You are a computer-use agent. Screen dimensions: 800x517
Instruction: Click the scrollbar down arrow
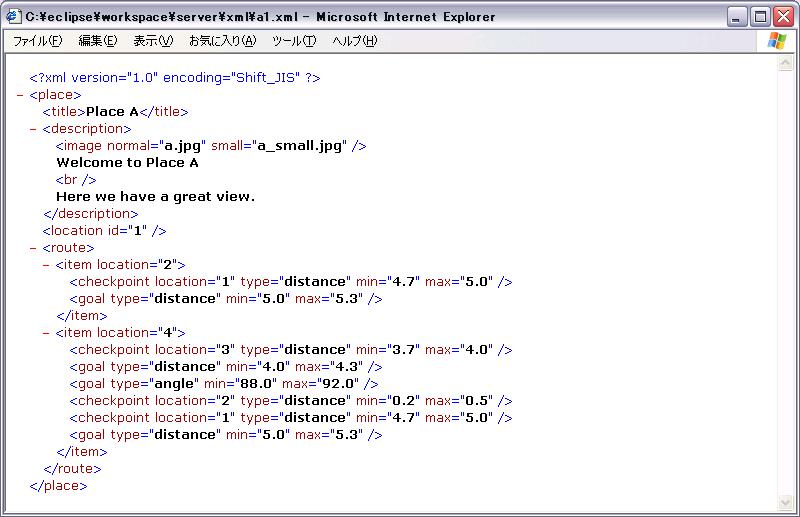pyautogui.click(x=786, y=502)
